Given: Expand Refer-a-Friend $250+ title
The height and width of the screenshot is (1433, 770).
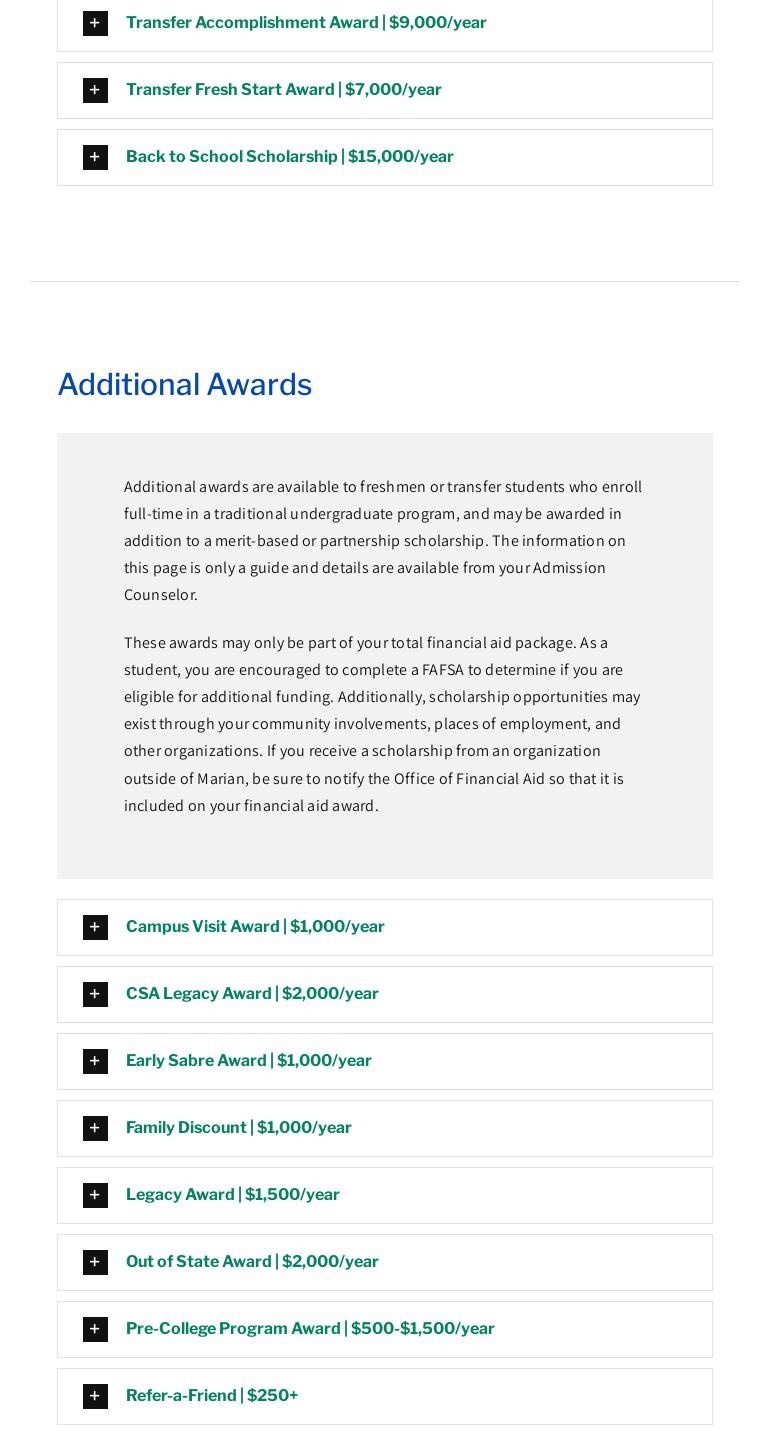Looking at the screenshot, I should coord(212,1396).
